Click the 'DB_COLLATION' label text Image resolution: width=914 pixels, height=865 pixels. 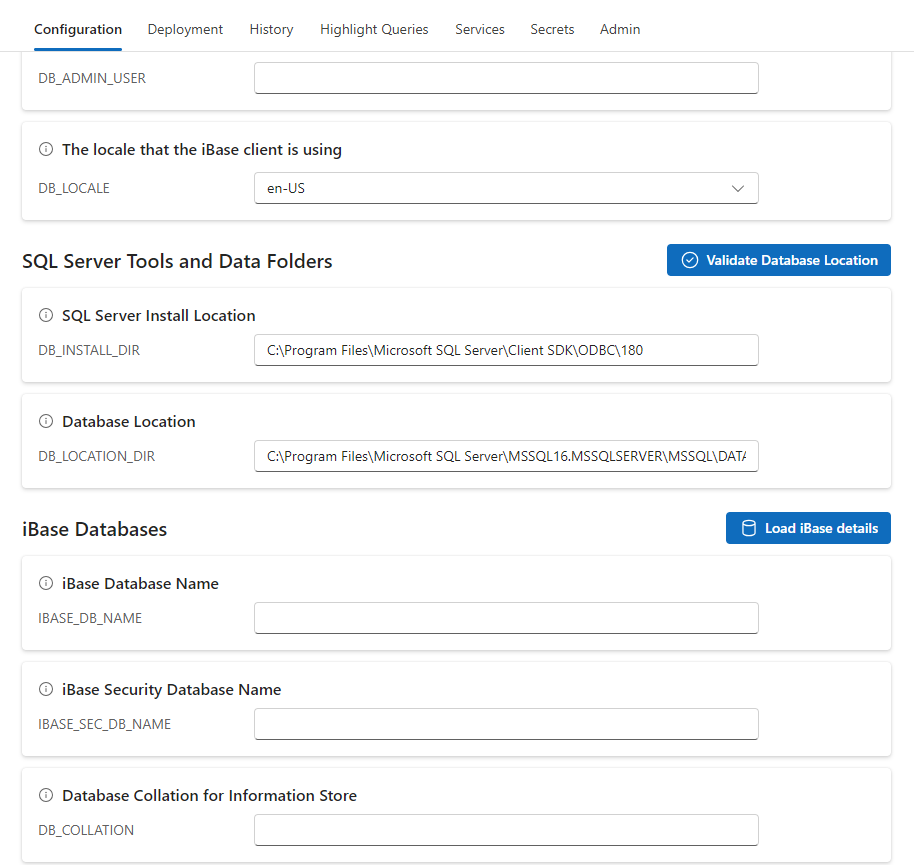tap(86, 831)
